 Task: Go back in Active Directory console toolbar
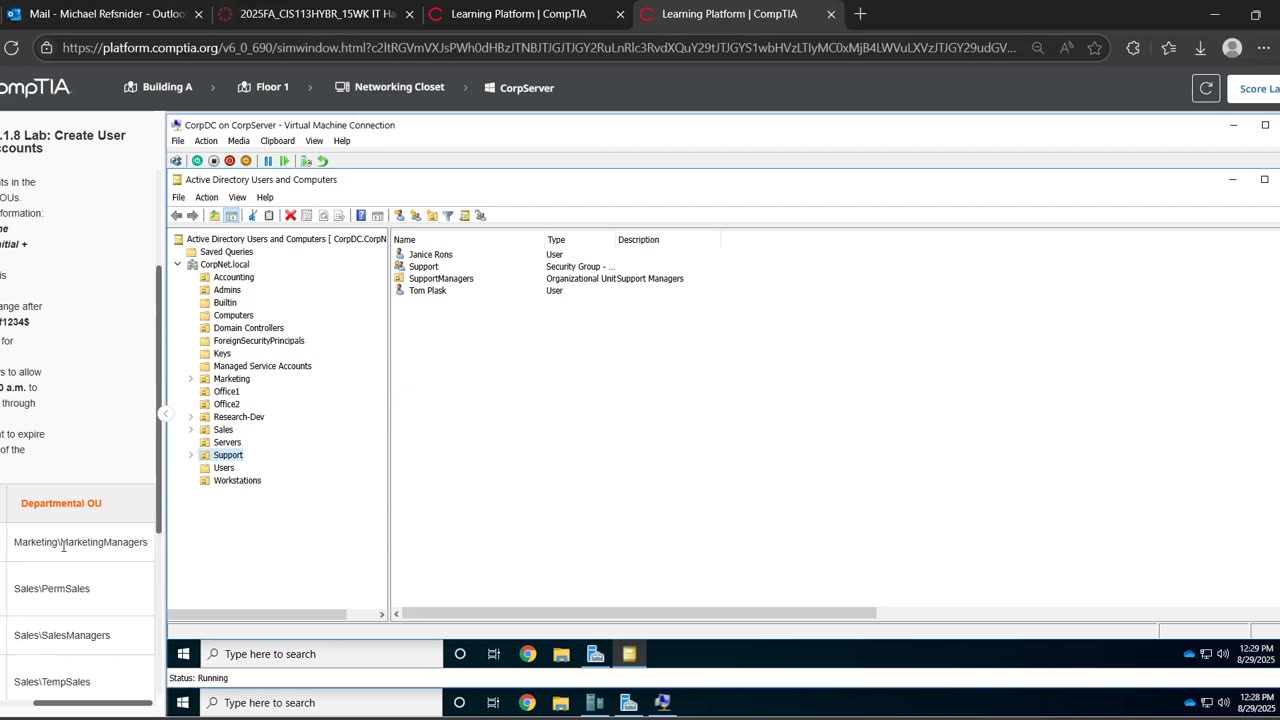coord(176,215)
